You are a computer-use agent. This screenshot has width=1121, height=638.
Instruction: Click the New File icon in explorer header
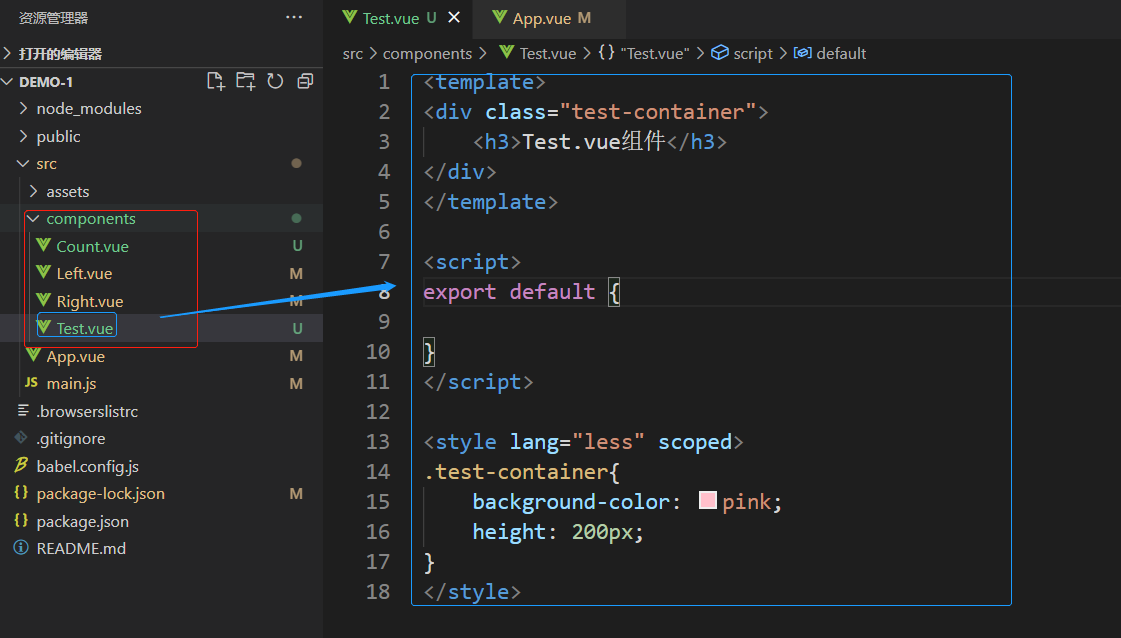pyautogui.click(x=215, y=82)
